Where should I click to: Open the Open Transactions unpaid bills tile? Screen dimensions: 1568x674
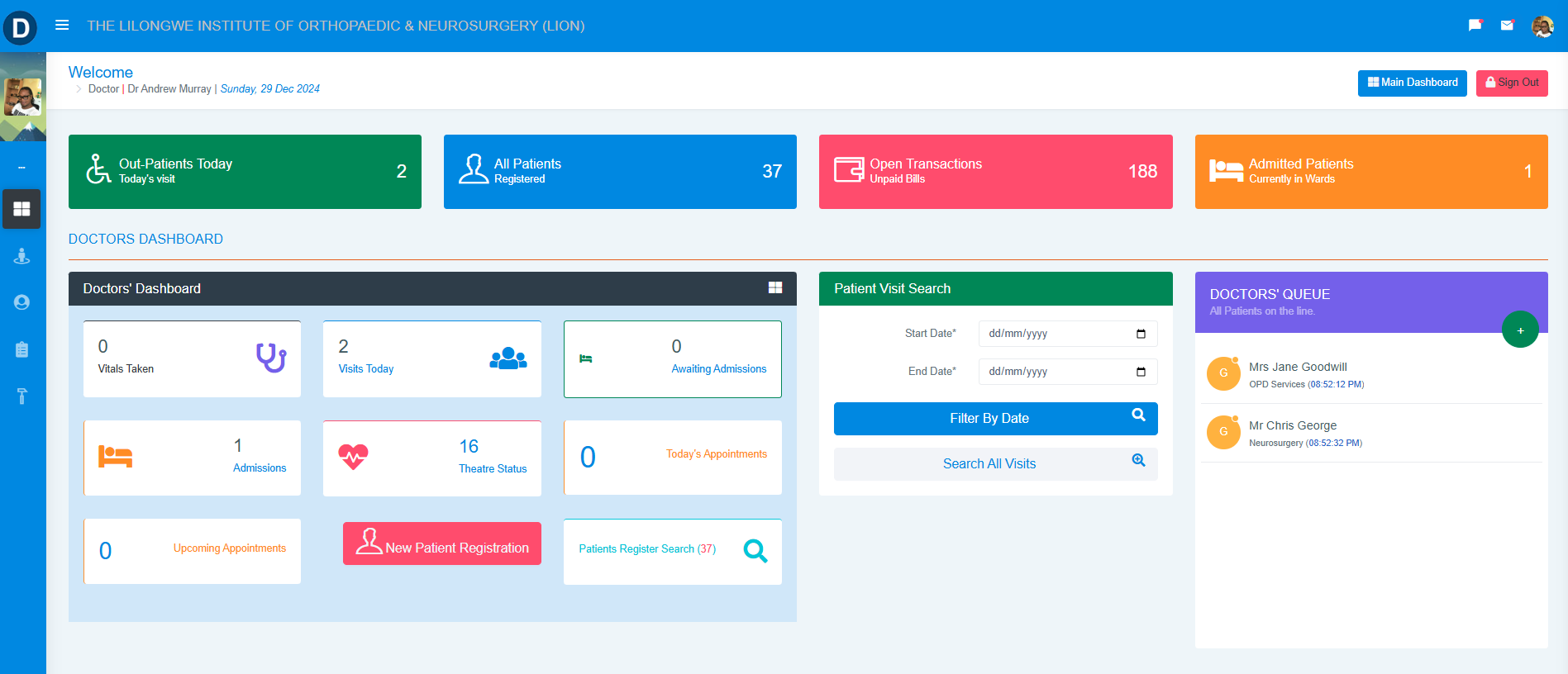coord(995,172)
